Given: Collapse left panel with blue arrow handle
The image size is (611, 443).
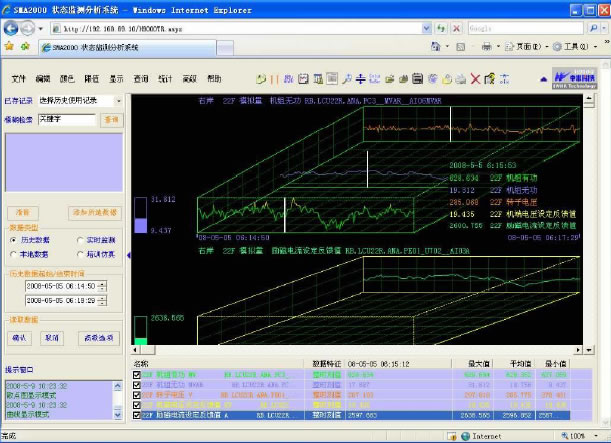Looking at the screenshot, I should click(129, 255).
